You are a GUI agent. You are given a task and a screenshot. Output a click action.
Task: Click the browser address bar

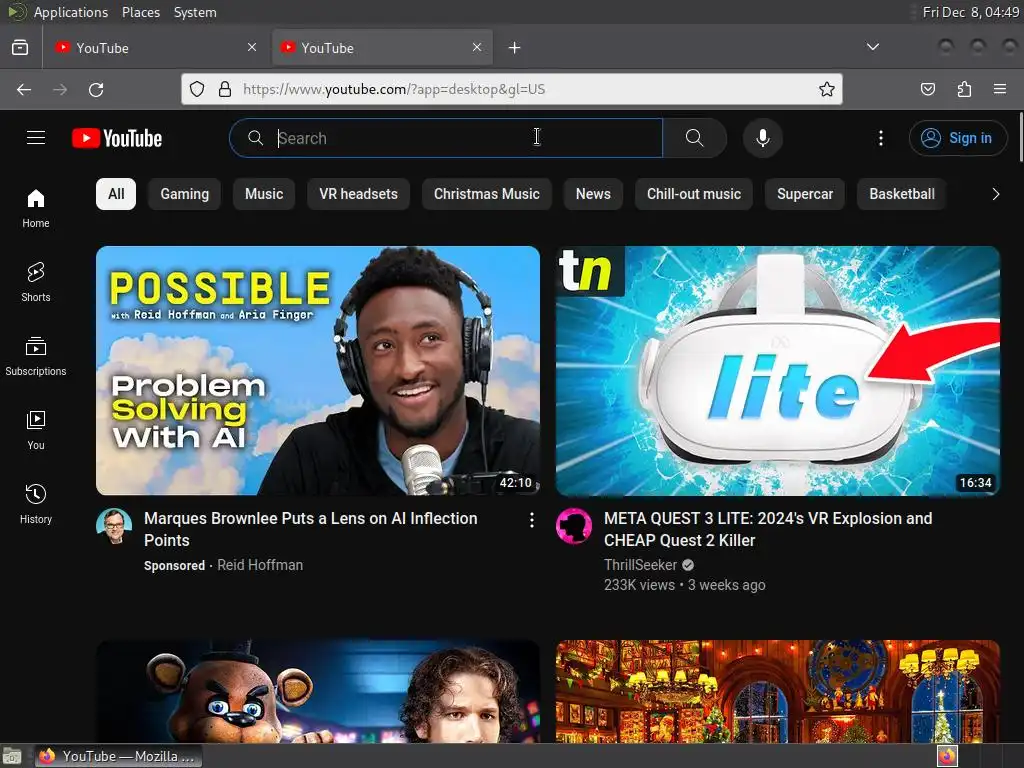512,89
